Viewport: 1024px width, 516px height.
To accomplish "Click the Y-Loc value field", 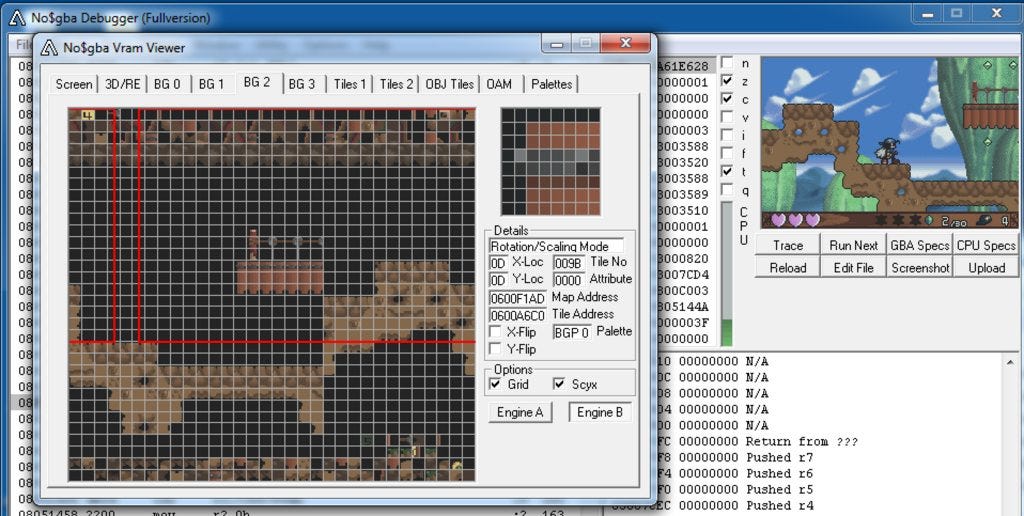I will tap(498, 280).
